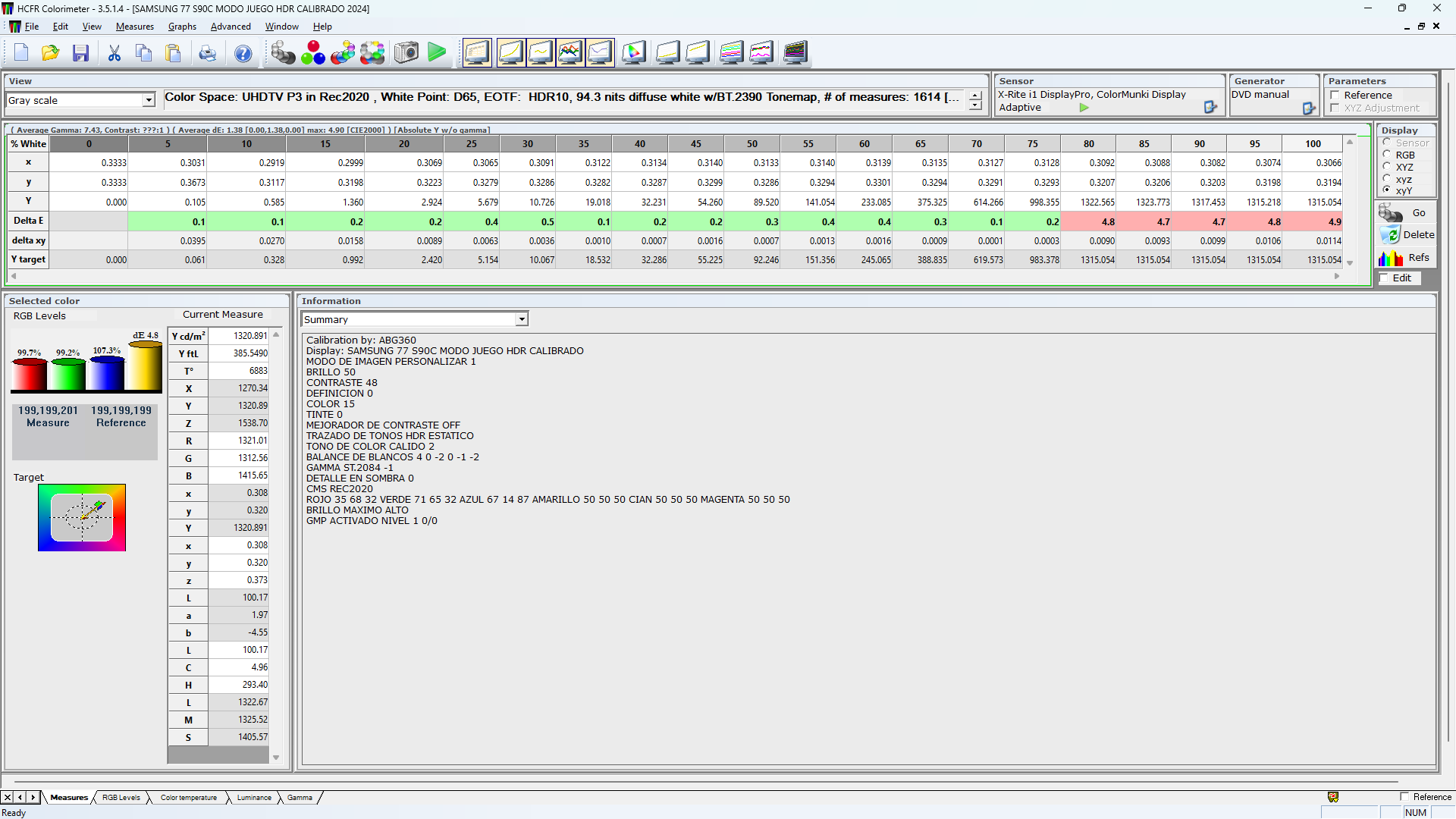Click the Refs button
Screen dimensions: 1456x819
1406,258
